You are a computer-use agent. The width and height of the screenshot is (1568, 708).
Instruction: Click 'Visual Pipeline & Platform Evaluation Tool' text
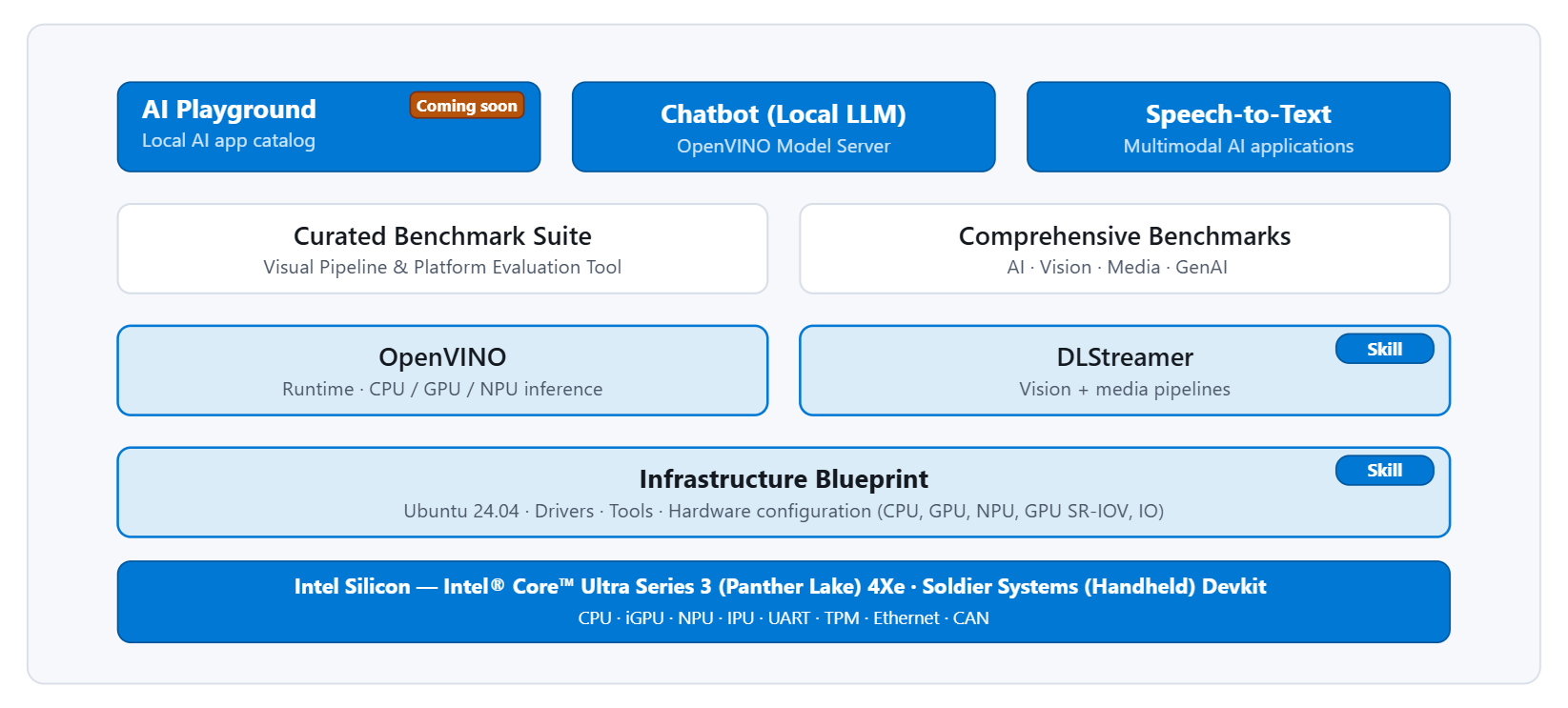(x=442, y=268)
